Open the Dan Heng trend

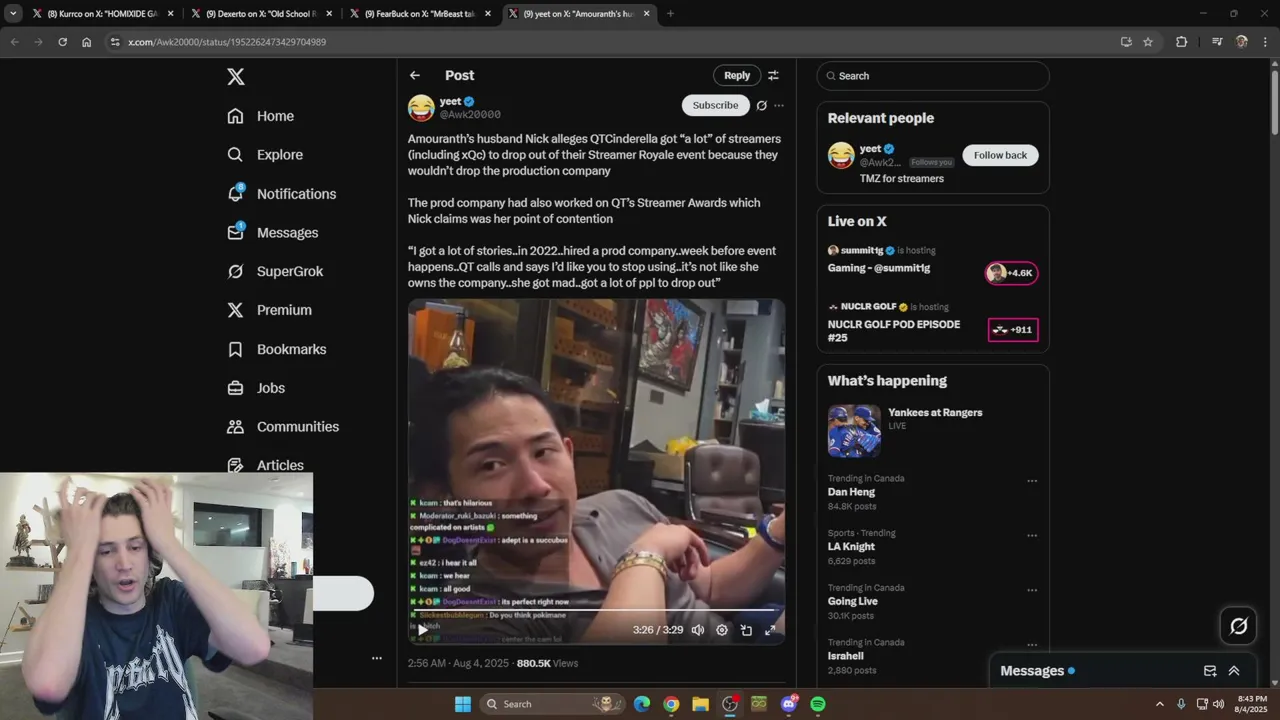[851, 492]
